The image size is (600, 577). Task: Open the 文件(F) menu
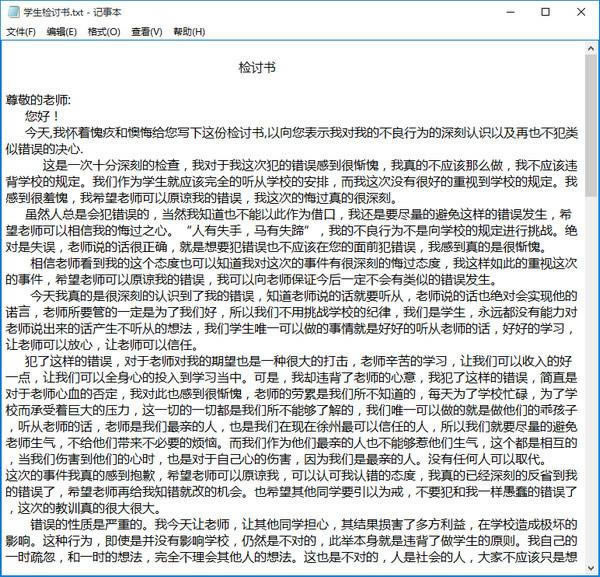pos(21,32)
